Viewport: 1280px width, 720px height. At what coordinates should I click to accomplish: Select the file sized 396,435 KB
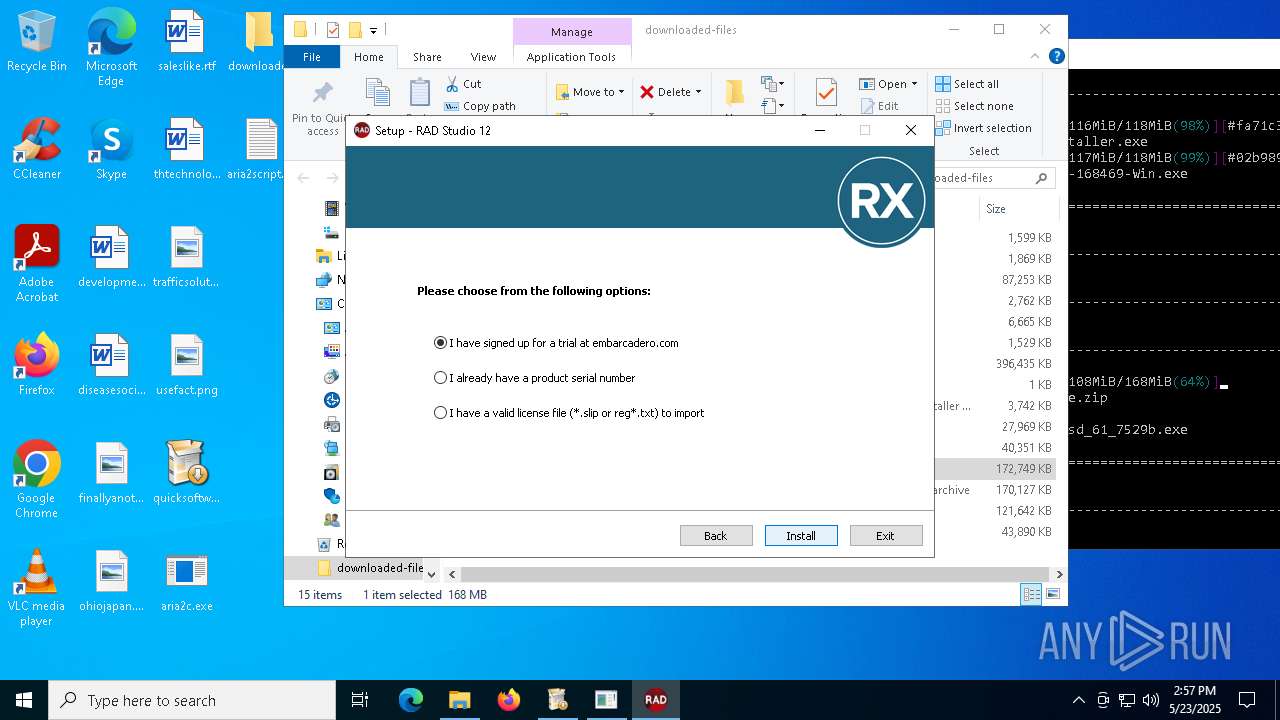(1023, 364)
